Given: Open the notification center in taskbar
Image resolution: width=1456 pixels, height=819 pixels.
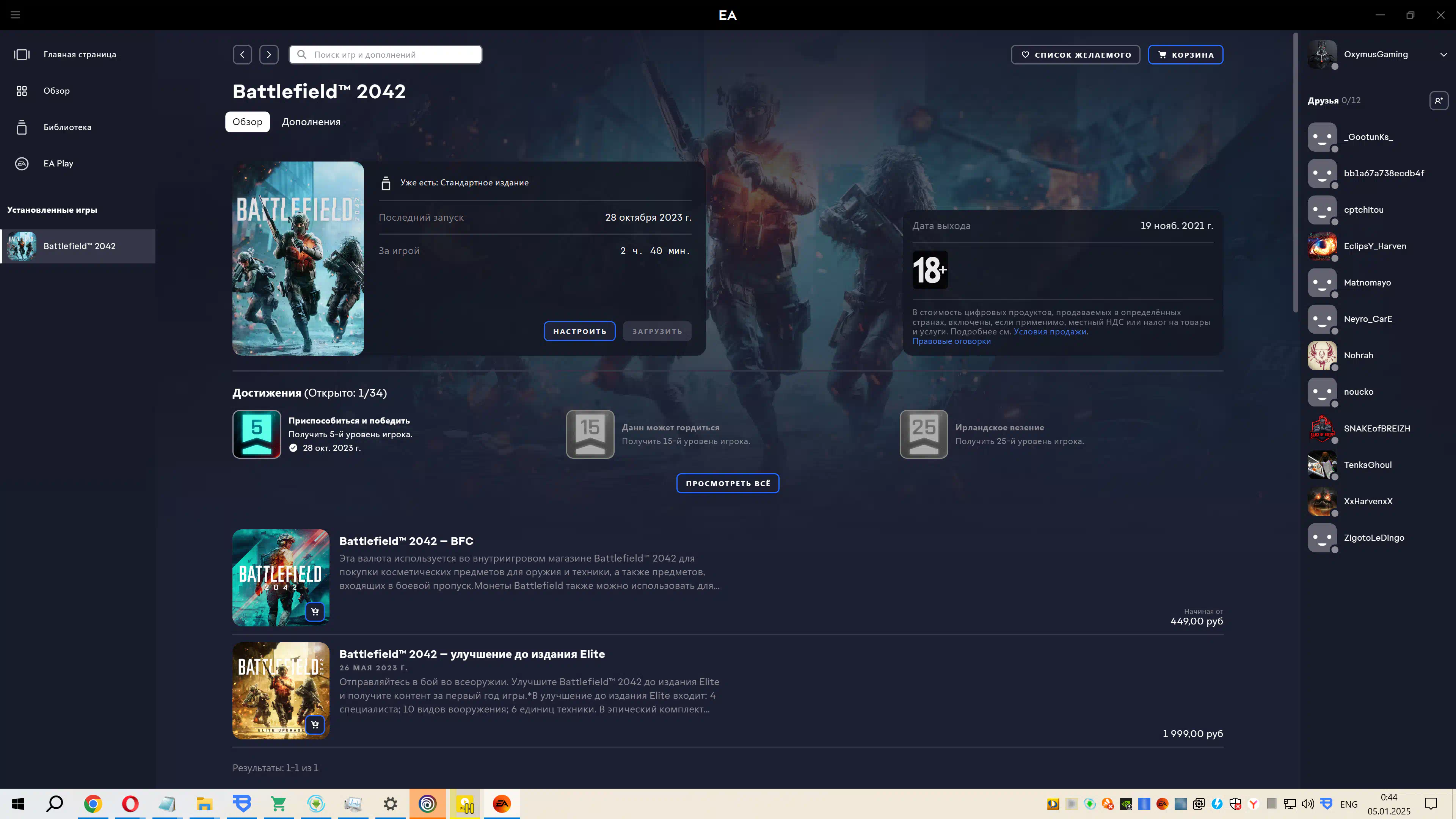Looking at the screenshot, I should pyautogui.click(x=1431, y=804).
